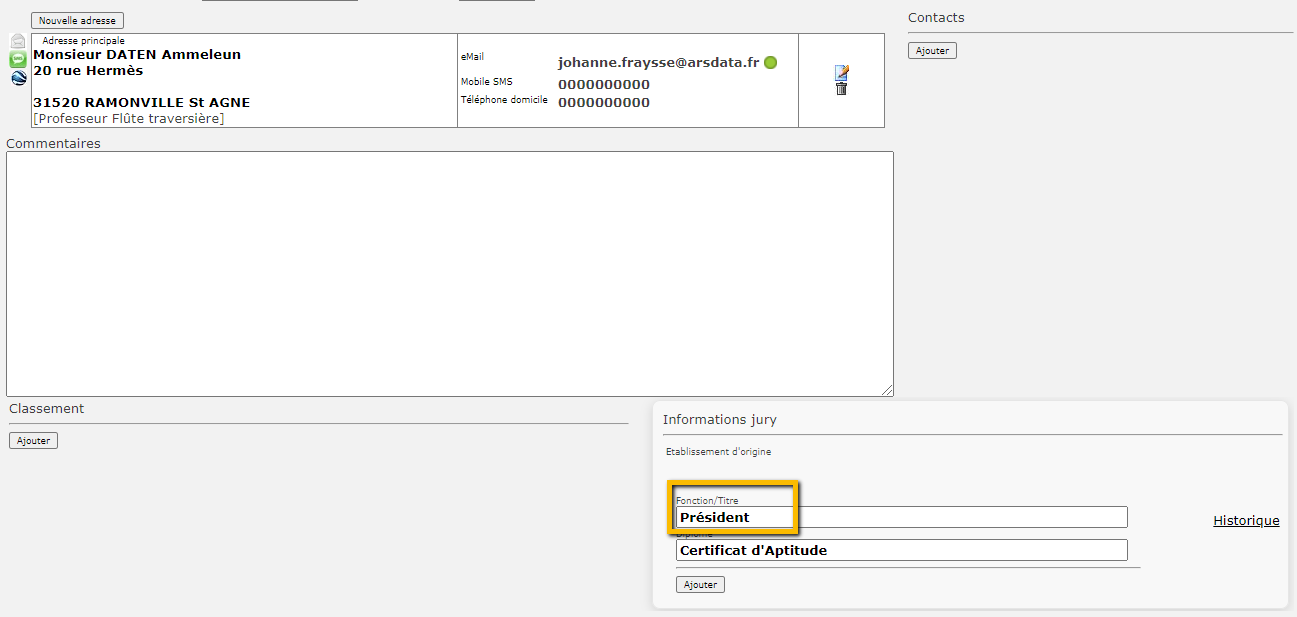Click the email johanne.fraysse@arsdata.fr
Image resolution: width=1297 pixels, height=617 pixels.
(658, 62)
